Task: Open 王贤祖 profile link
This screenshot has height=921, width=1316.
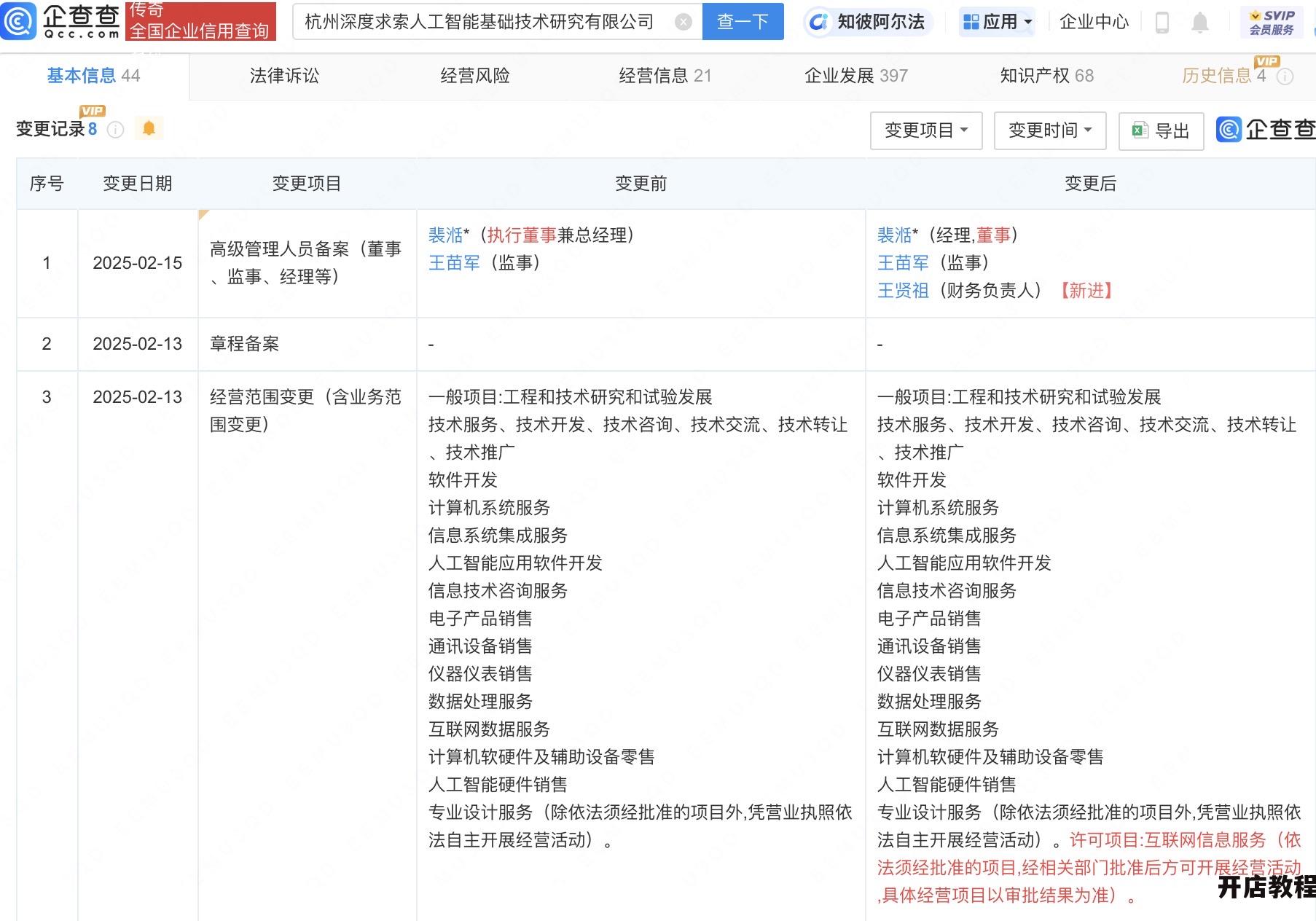Action: click(904, 291)
